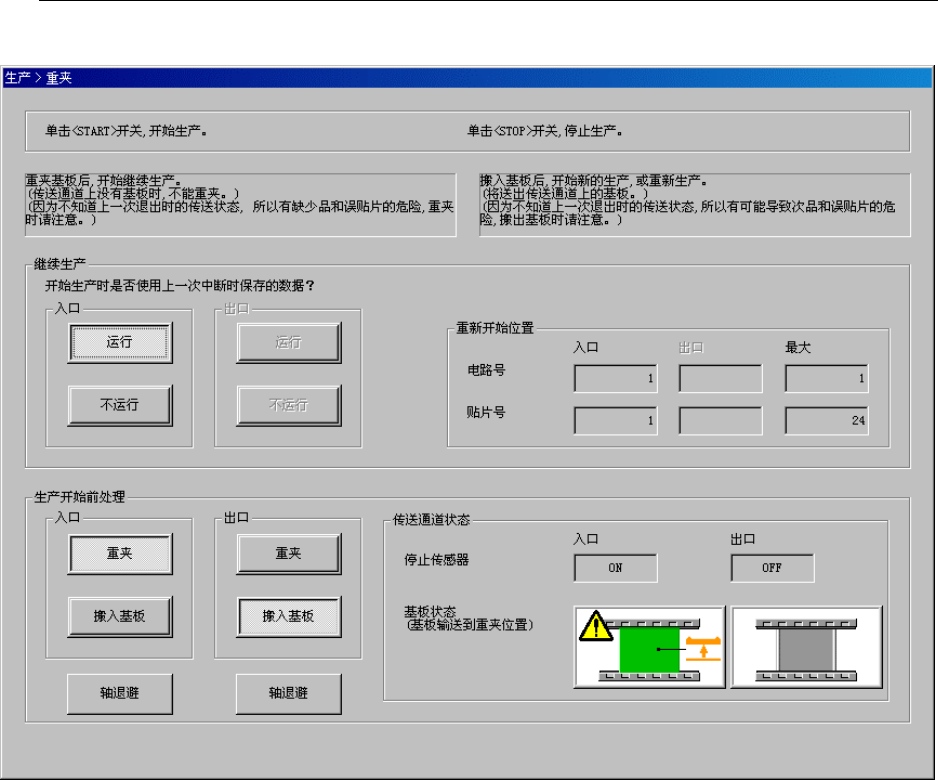The width and height of the screenshot is (938, 780).
Task: Click green board in inlet conveyor status image
Action: point(649,650)
